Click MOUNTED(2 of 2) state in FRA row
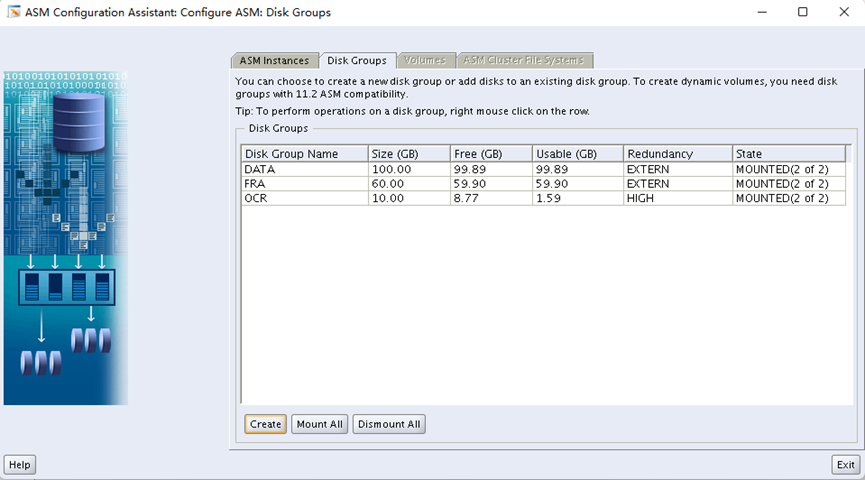Screen dimensions: 865x480 pos(788,184)
